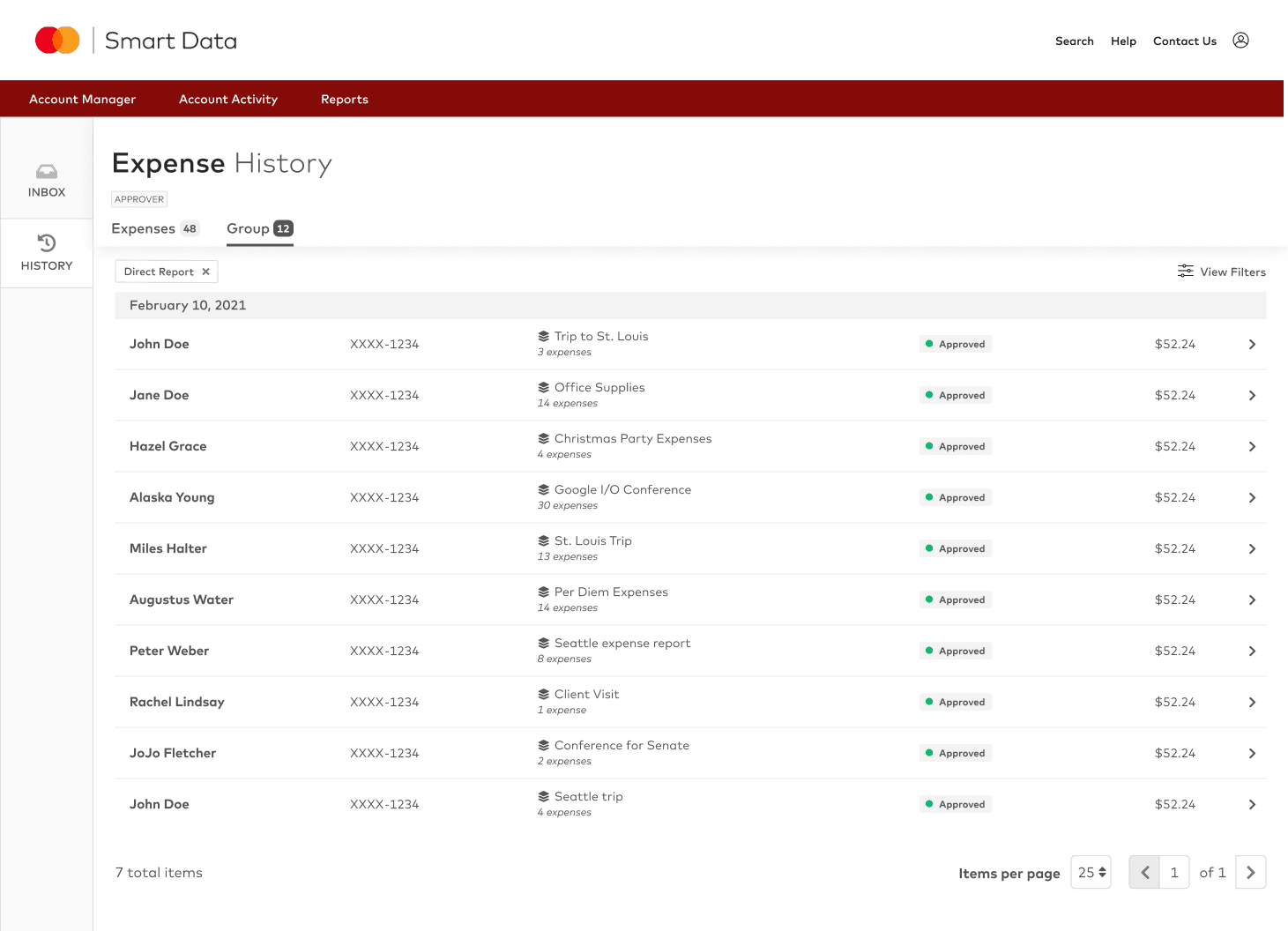Screen dimensions: 1288x931
Task: Click the name Peter Weber
Action: pyautogui.click(x=169, y=651)
